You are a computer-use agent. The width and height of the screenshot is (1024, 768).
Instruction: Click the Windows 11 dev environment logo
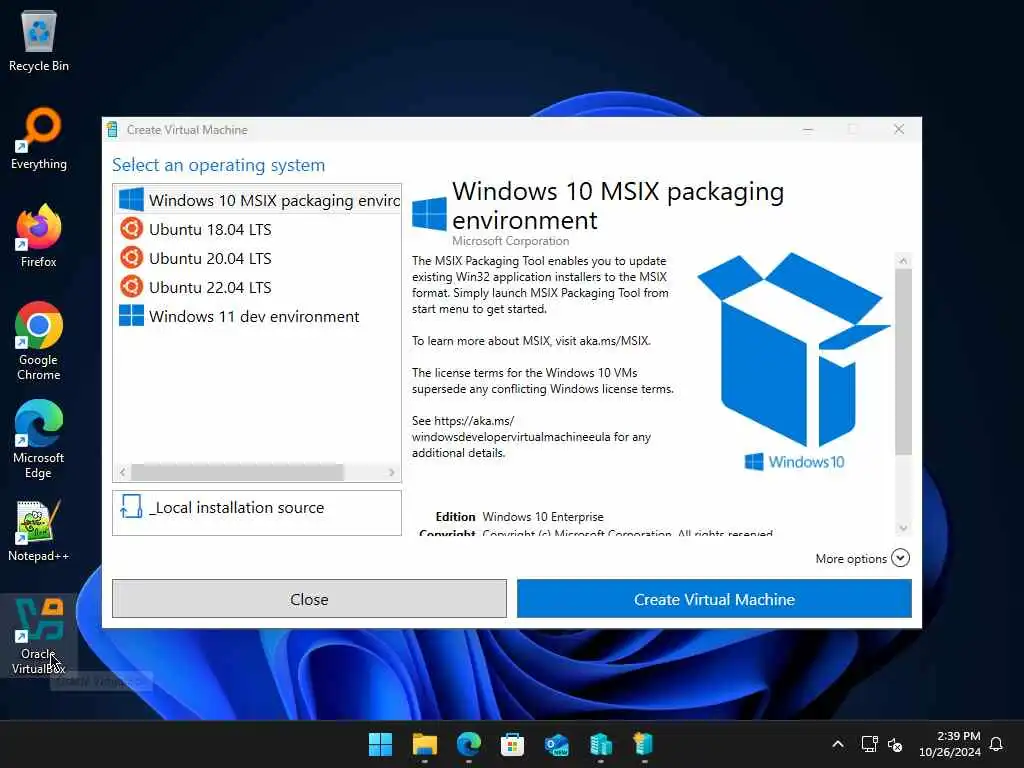[x=131, y=315]
